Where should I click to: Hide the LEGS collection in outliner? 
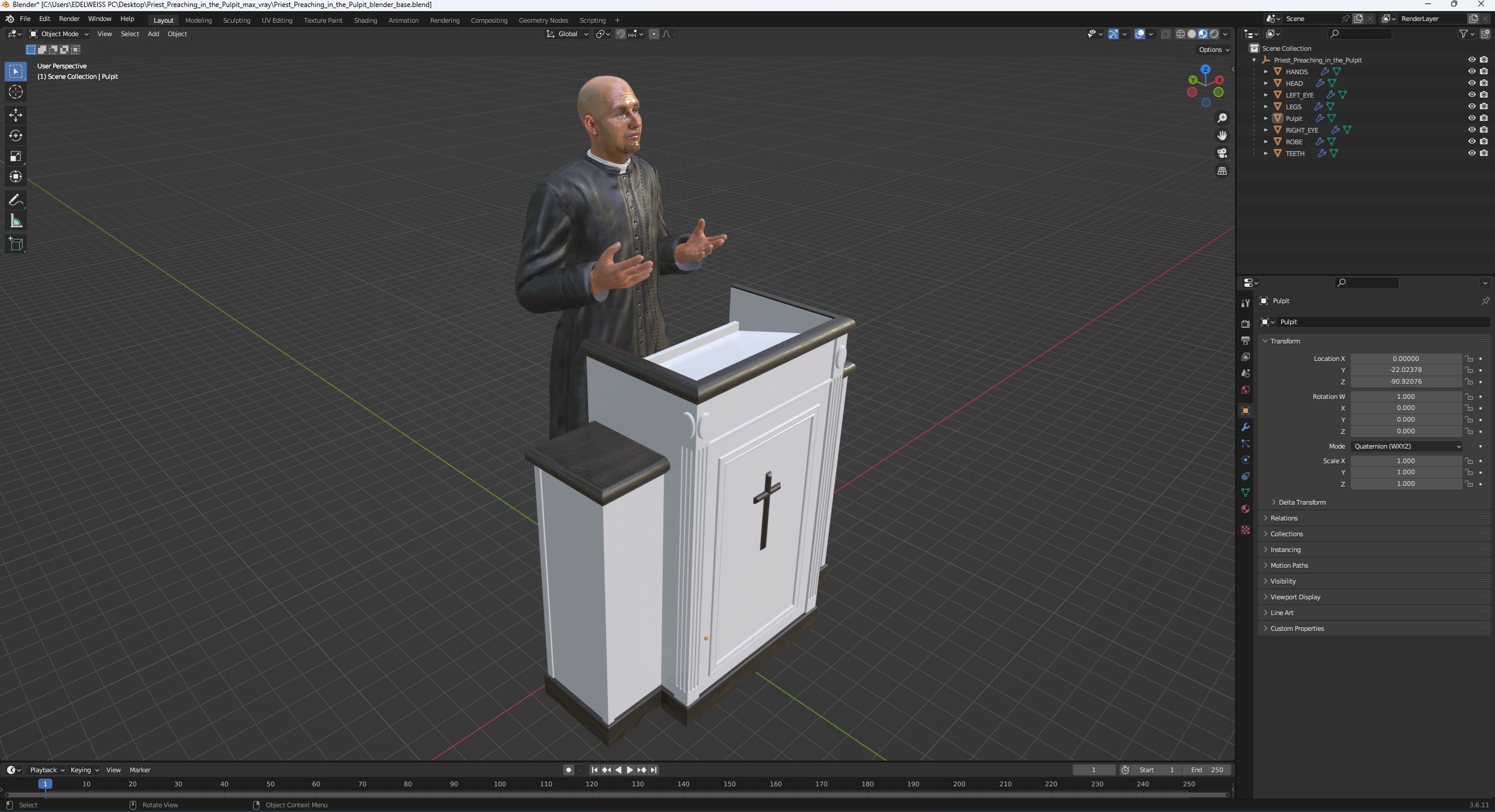pos(1471,106)
